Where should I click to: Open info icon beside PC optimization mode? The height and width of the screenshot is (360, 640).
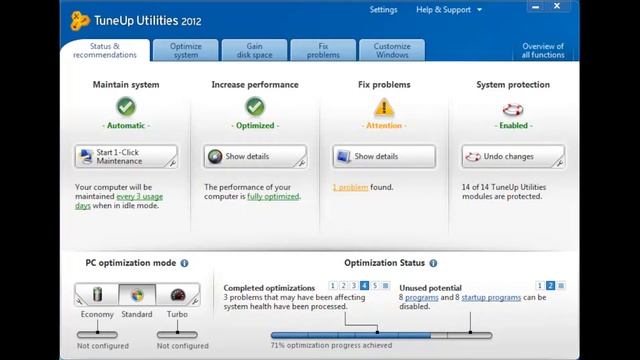click(184, 263)
